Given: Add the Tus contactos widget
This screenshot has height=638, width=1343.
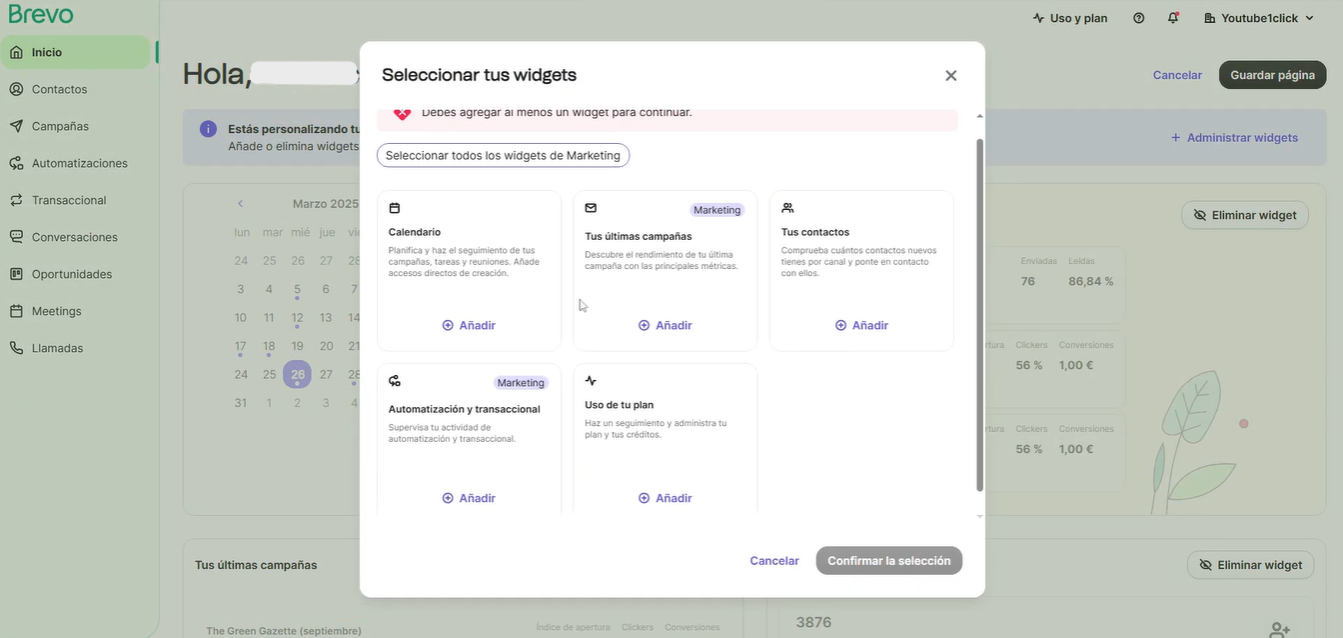Looking at the screenshot, I should tap(861, 325).
